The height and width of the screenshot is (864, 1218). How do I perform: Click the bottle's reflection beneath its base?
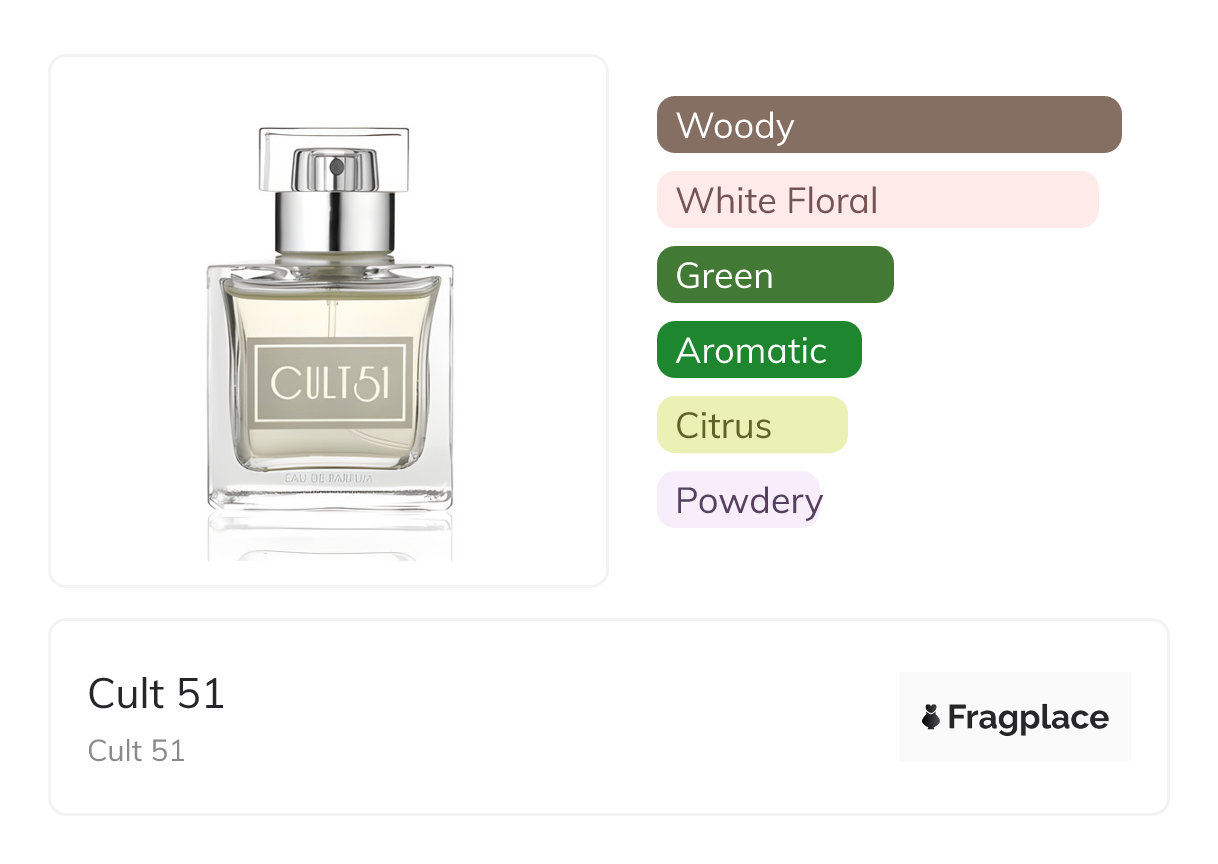click(330, 535)
